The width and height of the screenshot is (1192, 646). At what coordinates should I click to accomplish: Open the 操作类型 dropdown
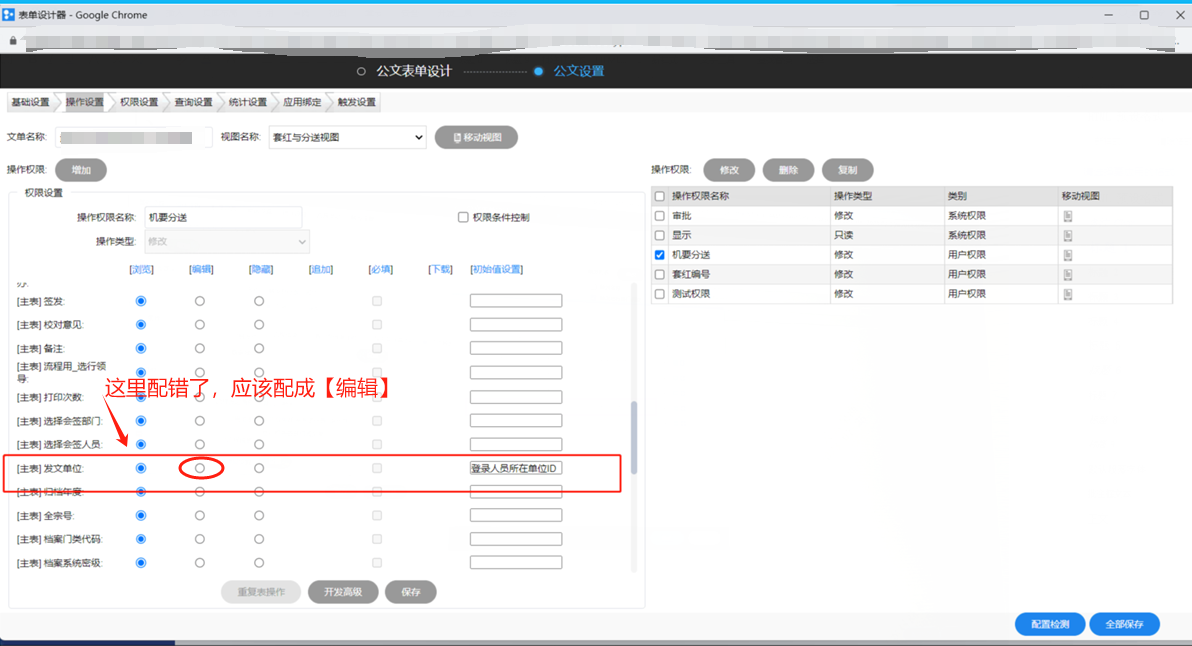point(227,242)
